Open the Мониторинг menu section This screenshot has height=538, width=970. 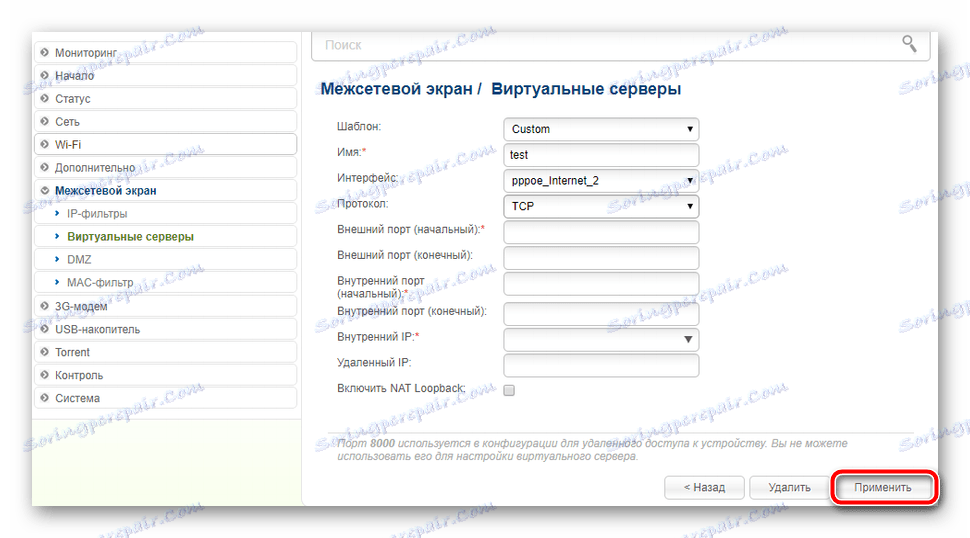click(x=165, y=53)
